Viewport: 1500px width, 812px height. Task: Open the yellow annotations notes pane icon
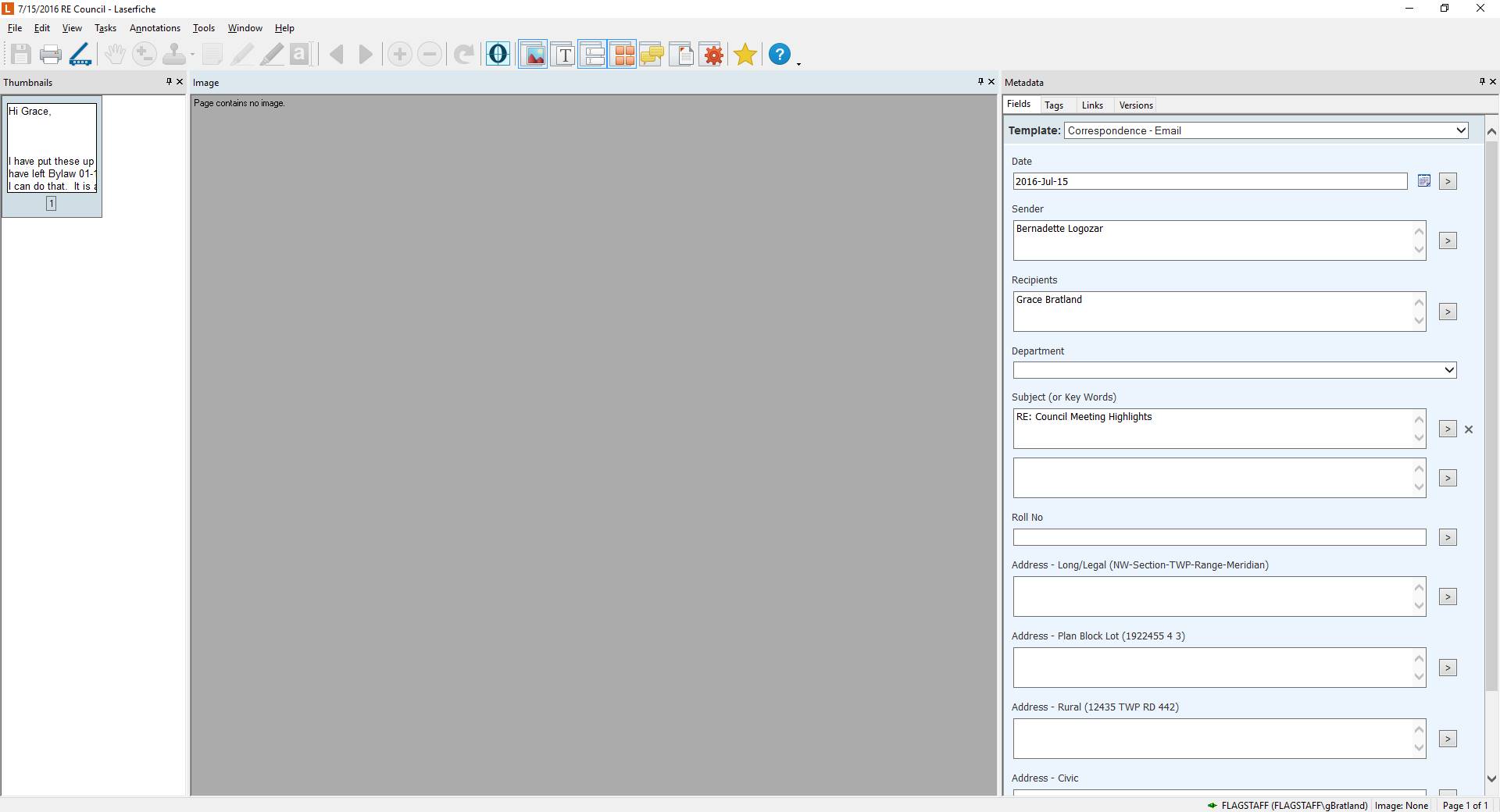pos(652,55)
